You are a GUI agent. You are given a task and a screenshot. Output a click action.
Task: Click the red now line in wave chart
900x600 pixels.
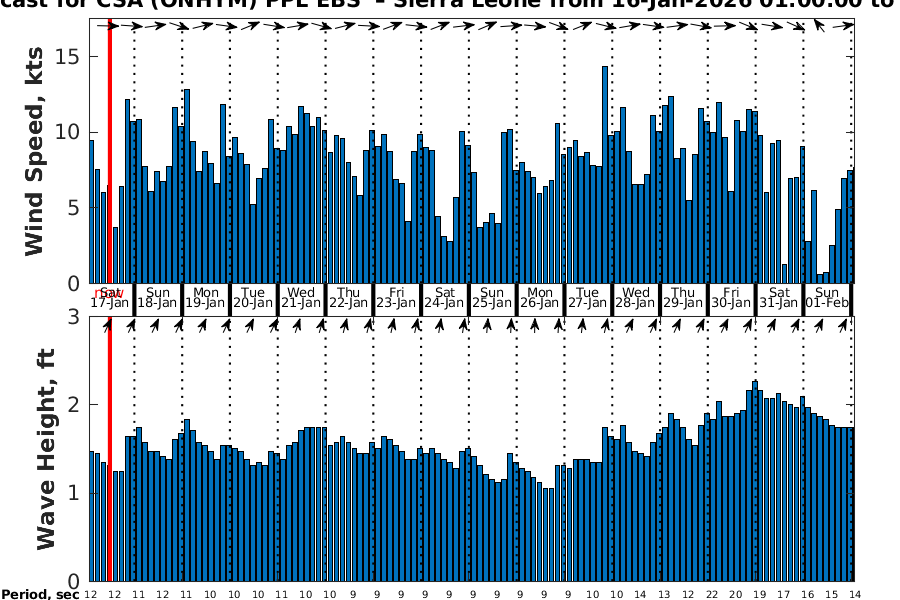tap(109, 450)
